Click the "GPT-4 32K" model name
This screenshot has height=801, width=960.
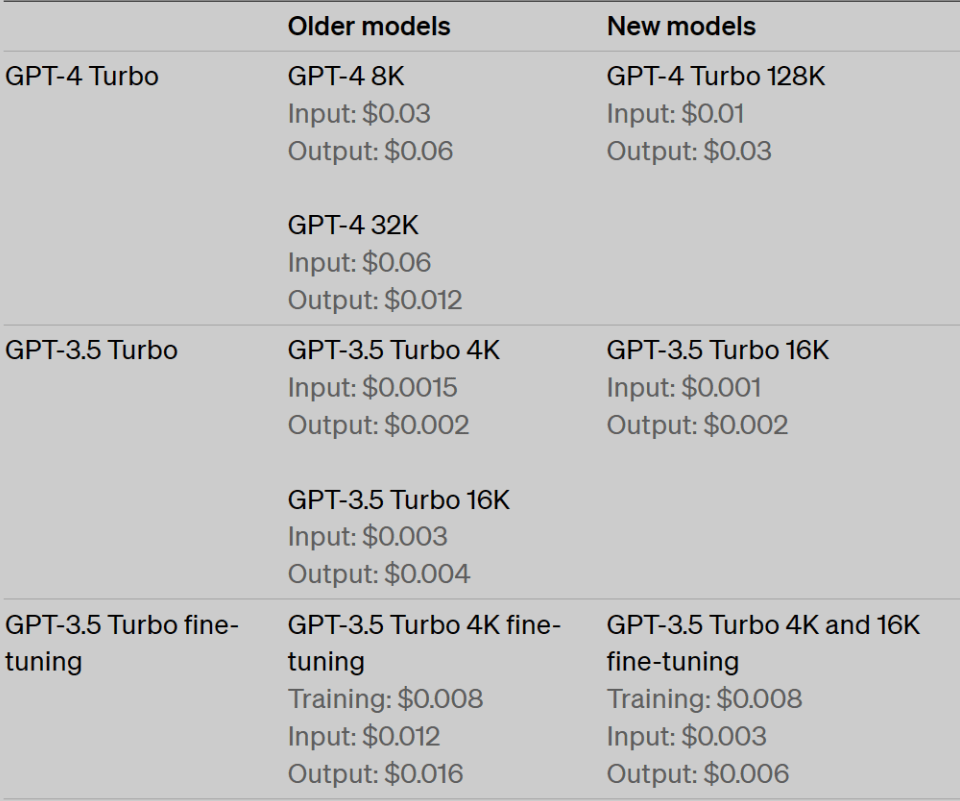click(x=353, y=225)
